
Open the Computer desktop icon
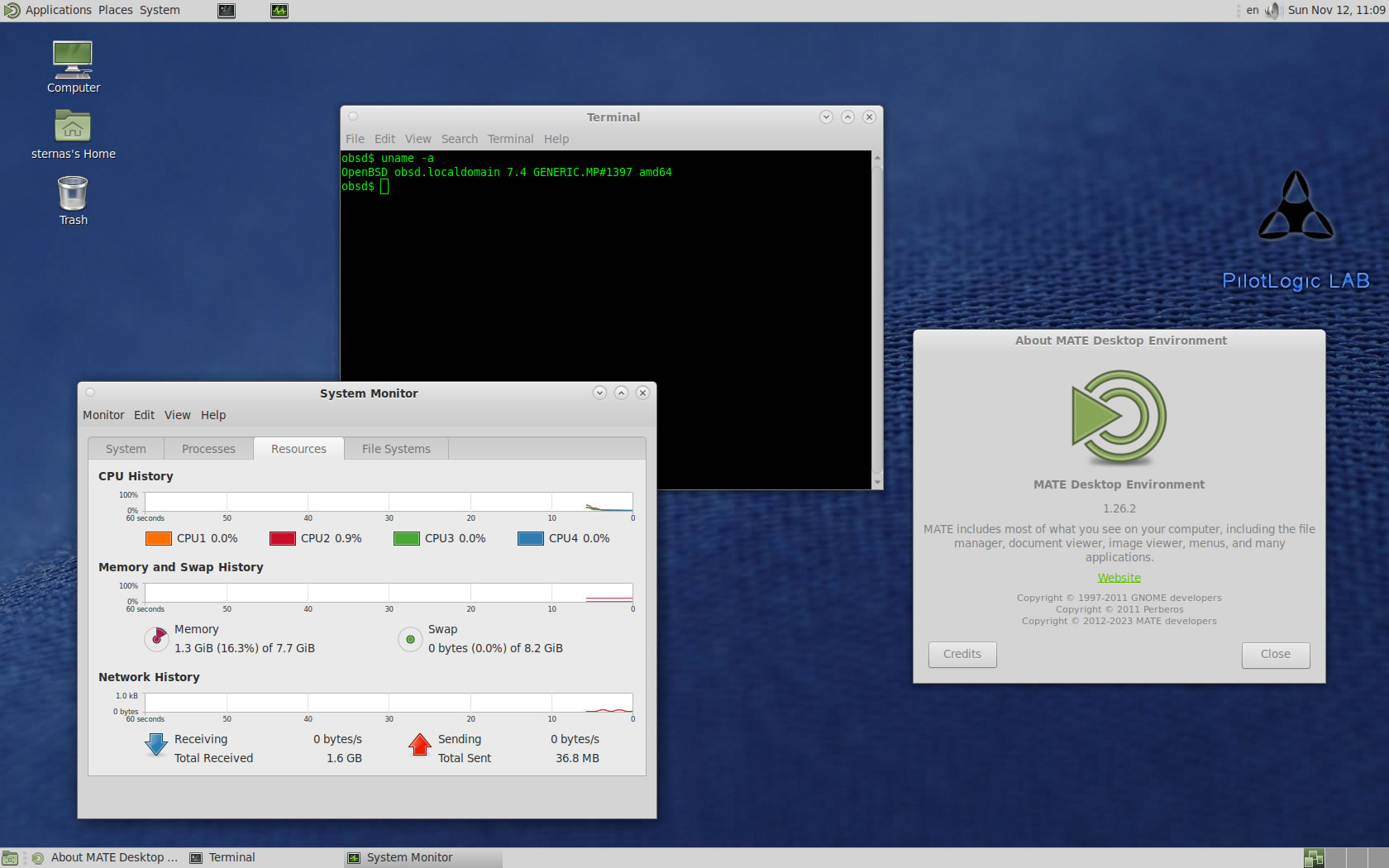point(73,60)
